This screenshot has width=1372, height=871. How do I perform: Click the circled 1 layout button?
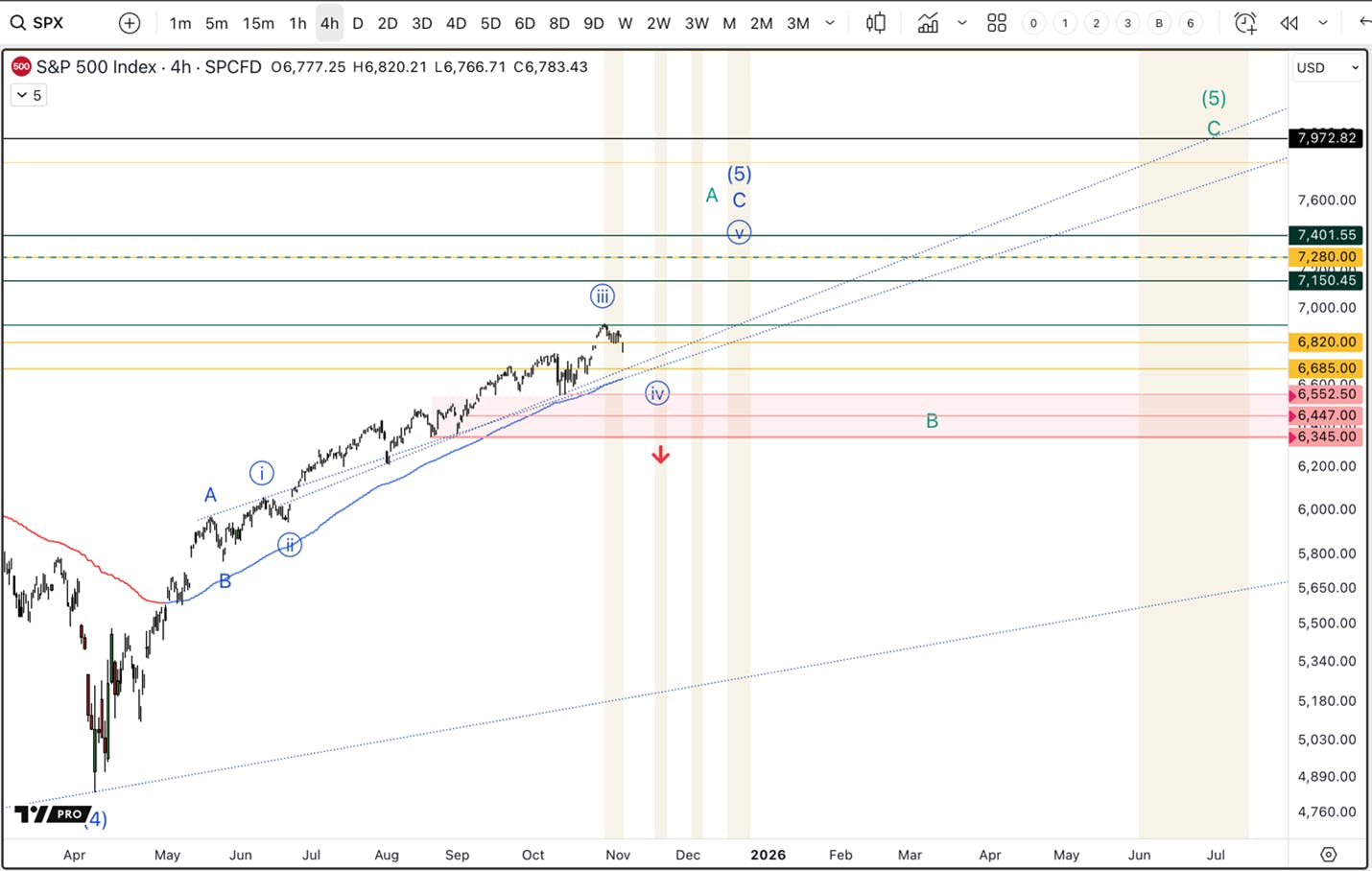coord(1065,23)
